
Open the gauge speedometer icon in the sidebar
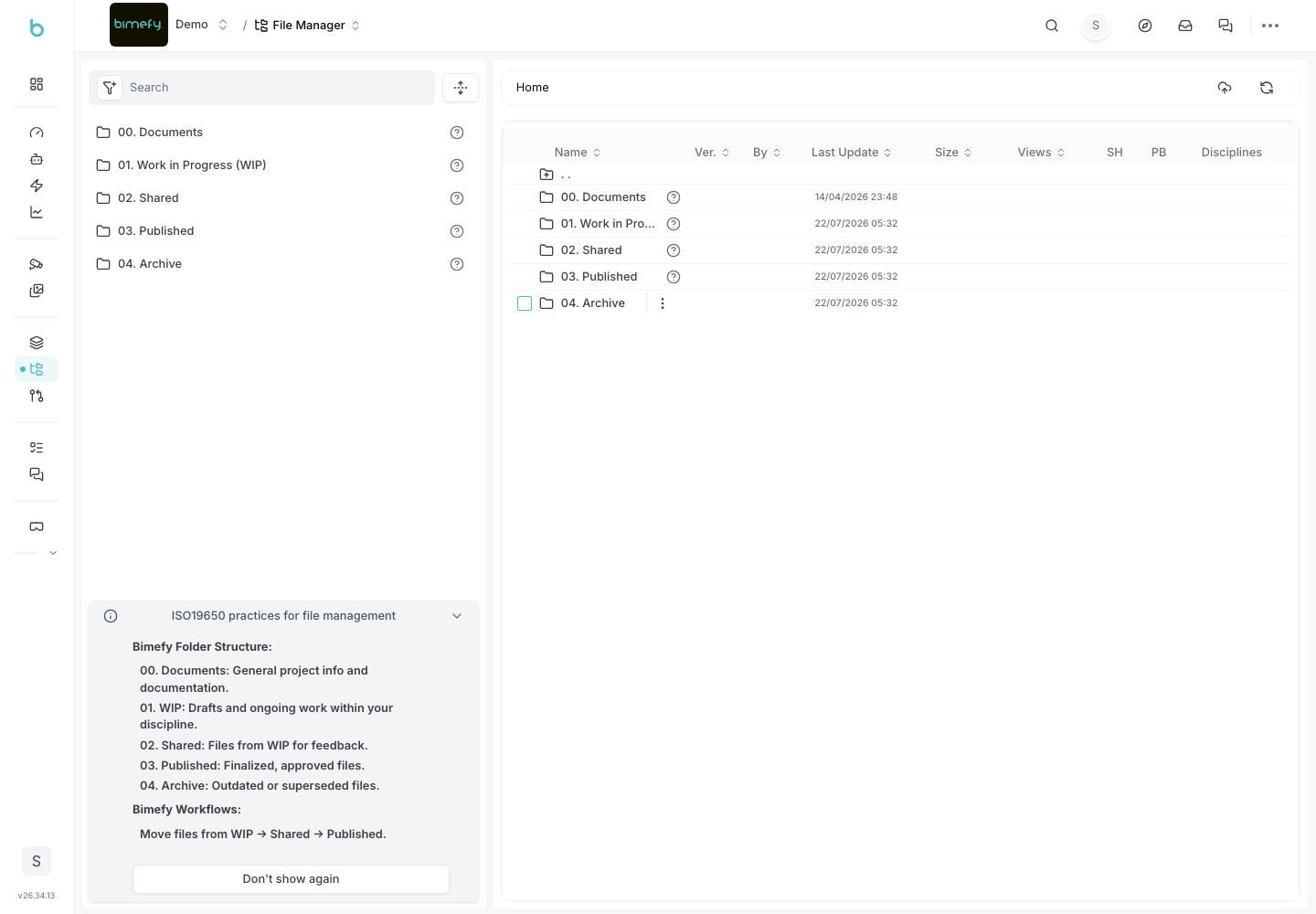point(37,133)
